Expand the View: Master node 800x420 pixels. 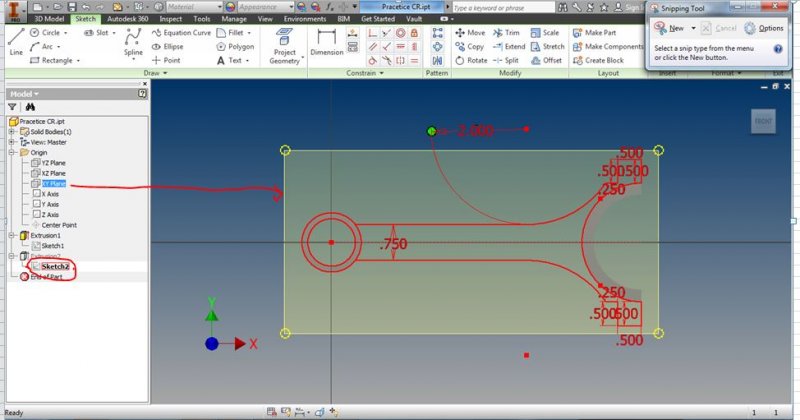point(11,142)
